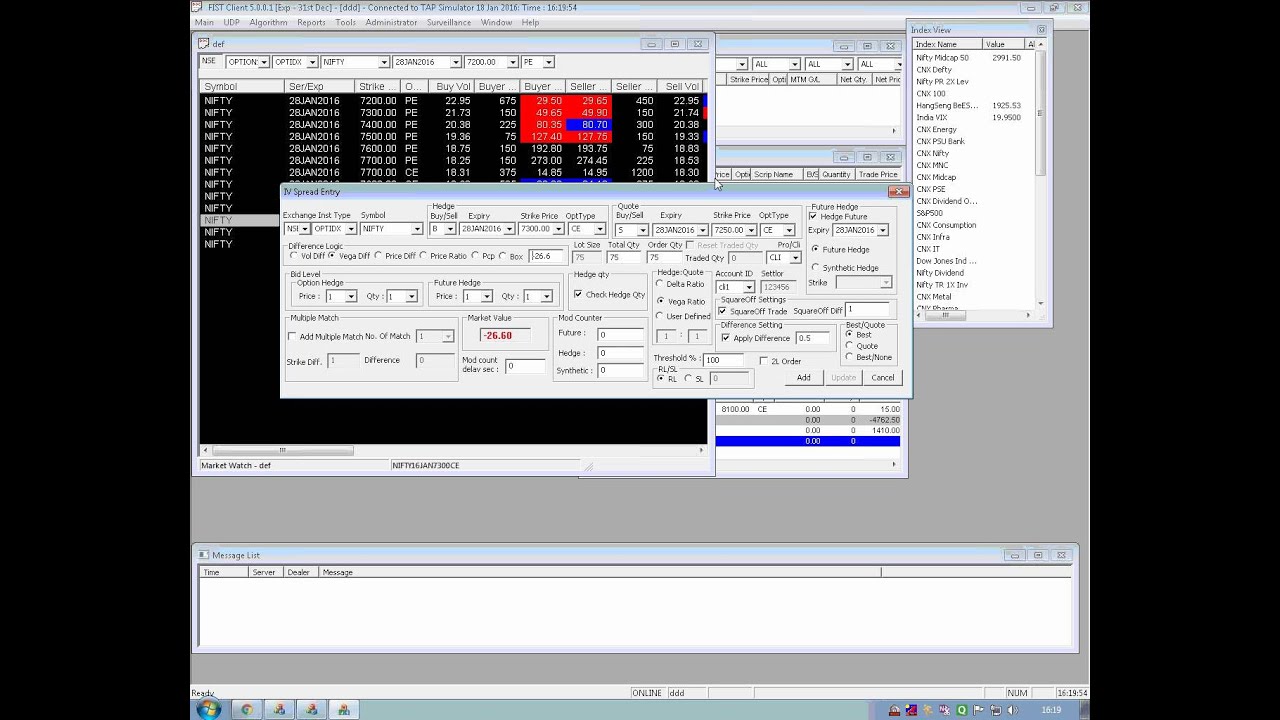Open the Pro/Cli dropdown
The width and height of the screenshot is (1280, 720).
(795, 258)
